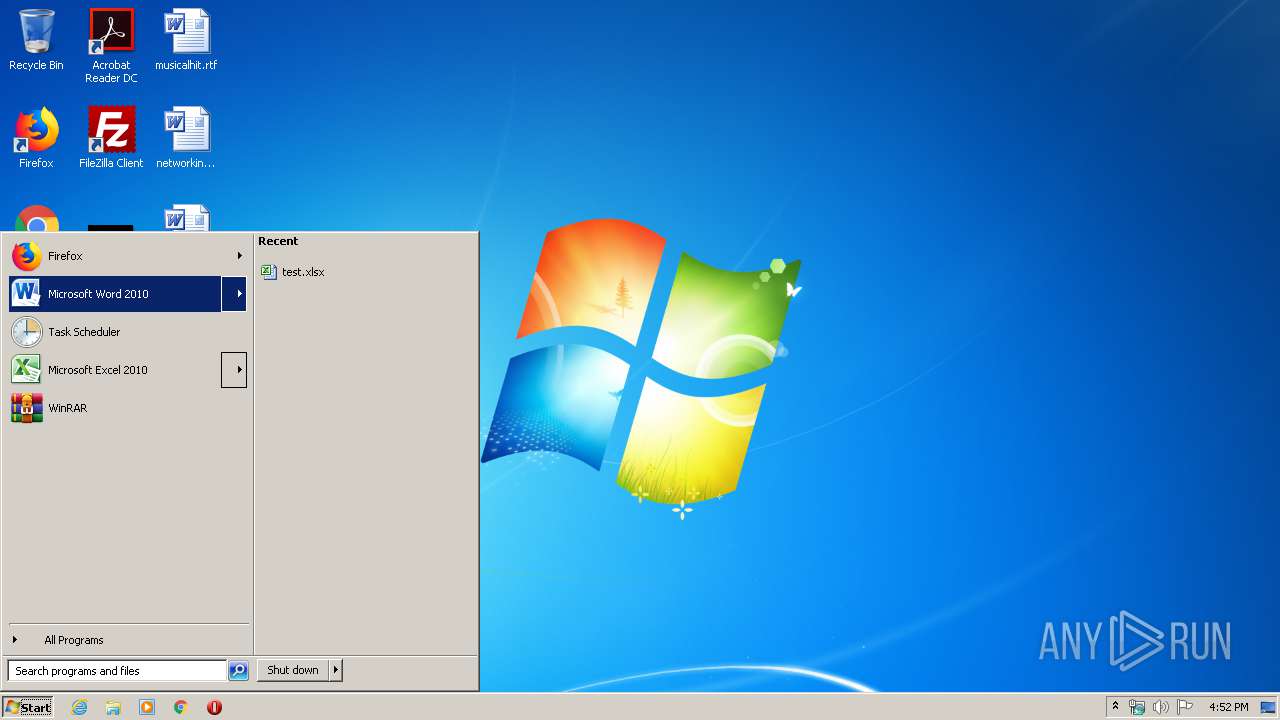This screenshot has width=1280, height=720.
Task: Open Google Chrome from the taskbar
Action: point(181,707)
